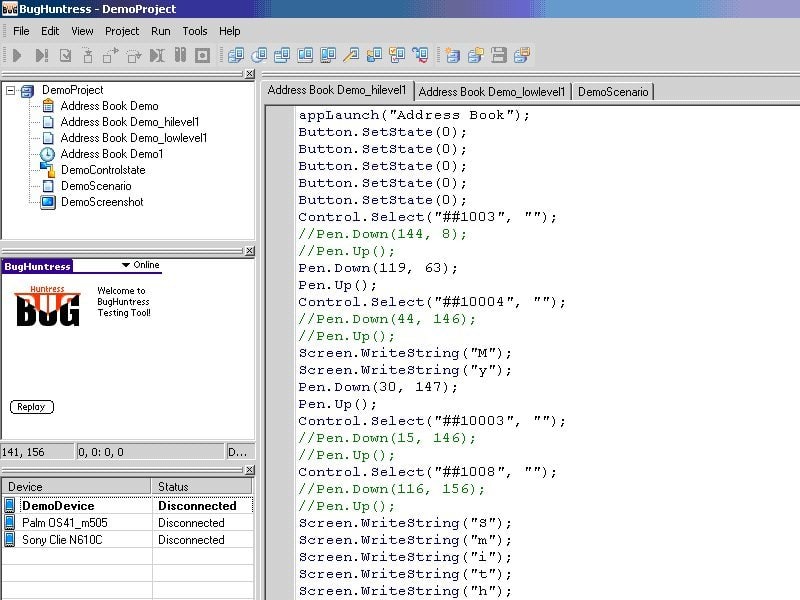Select DemoControlstate in the project tree
Viewport: 800px width, 600px height.
[x=103, y=170]
